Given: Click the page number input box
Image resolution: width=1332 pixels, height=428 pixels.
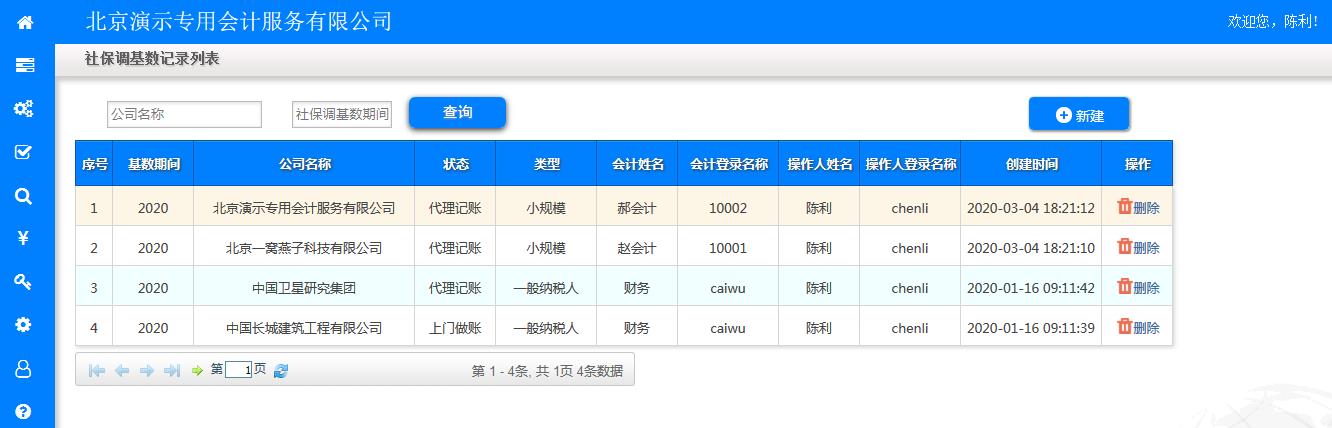Looking at the screenshot, I should [239, 370].
